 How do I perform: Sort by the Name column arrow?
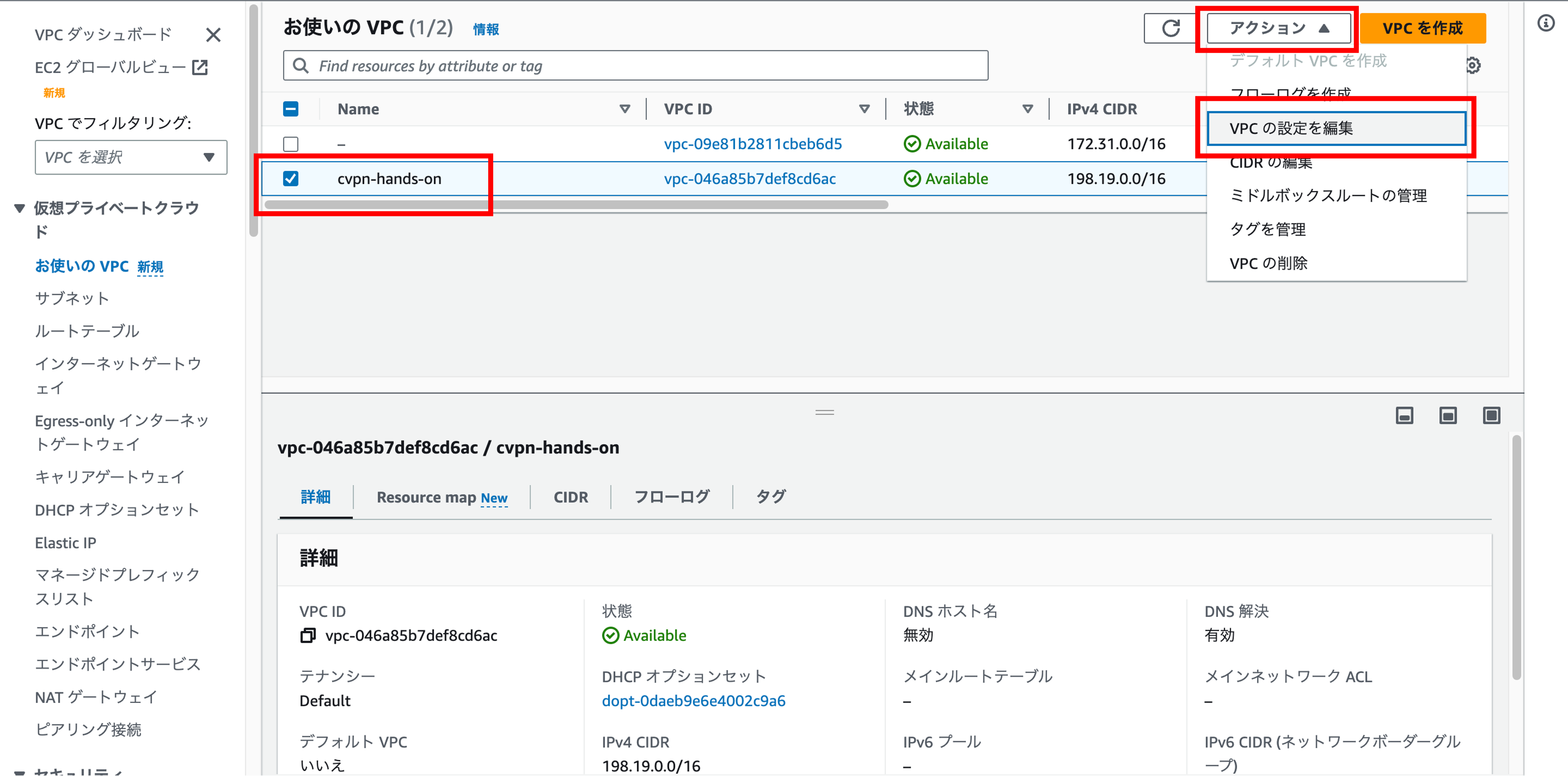click(624, 109)
